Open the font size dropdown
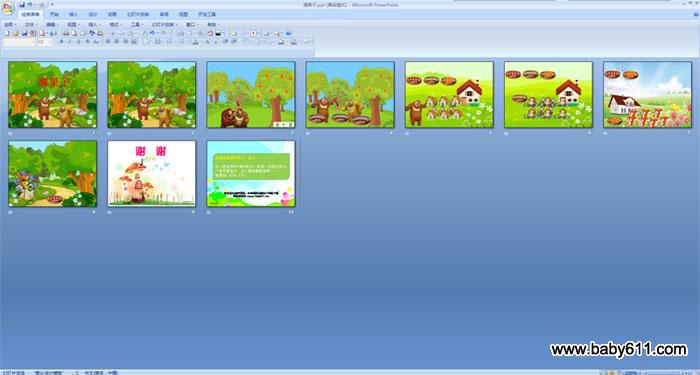This screenshot has width=700, height=375. pos(45,42)
